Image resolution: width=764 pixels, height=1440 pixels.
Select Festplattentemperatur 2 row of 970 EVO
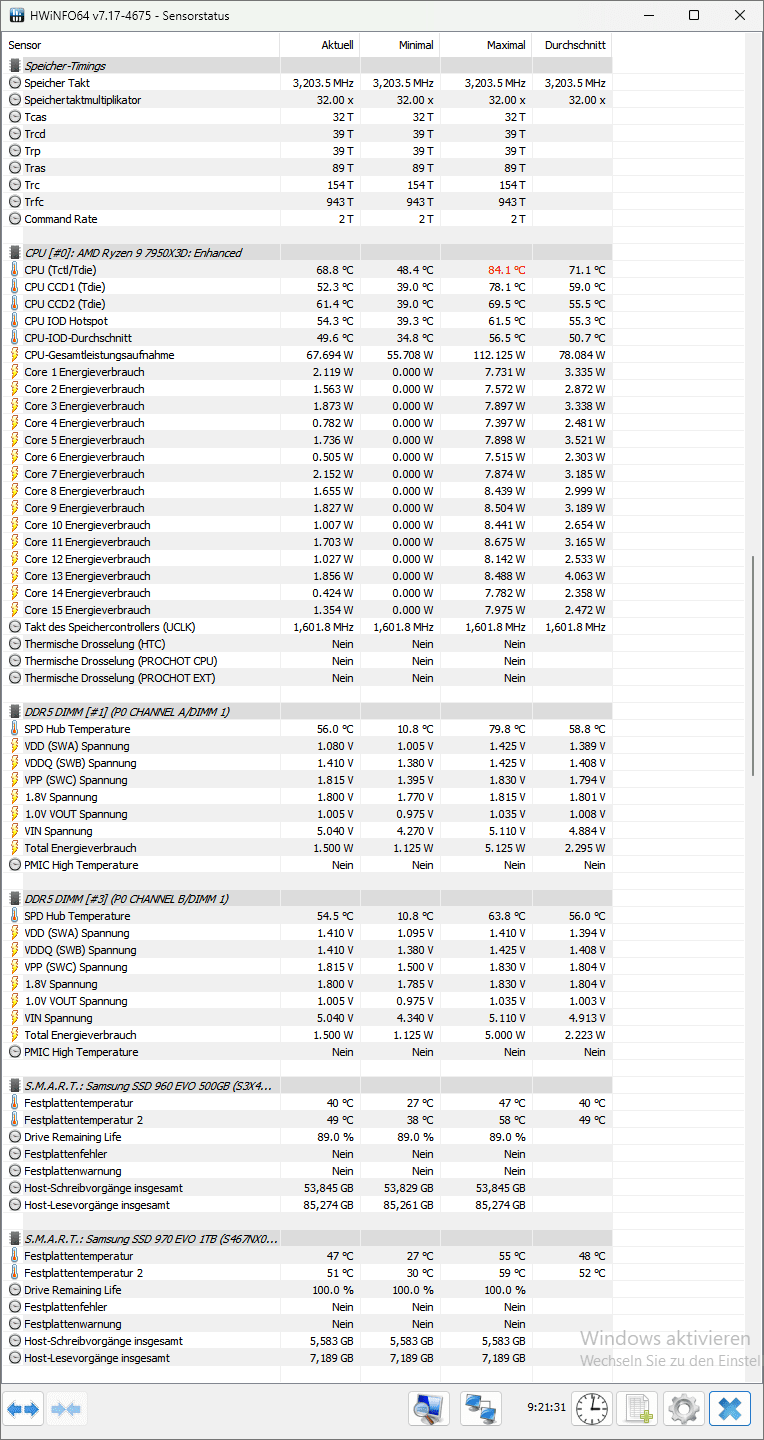pyautogui.click(x=306, y=1273)
